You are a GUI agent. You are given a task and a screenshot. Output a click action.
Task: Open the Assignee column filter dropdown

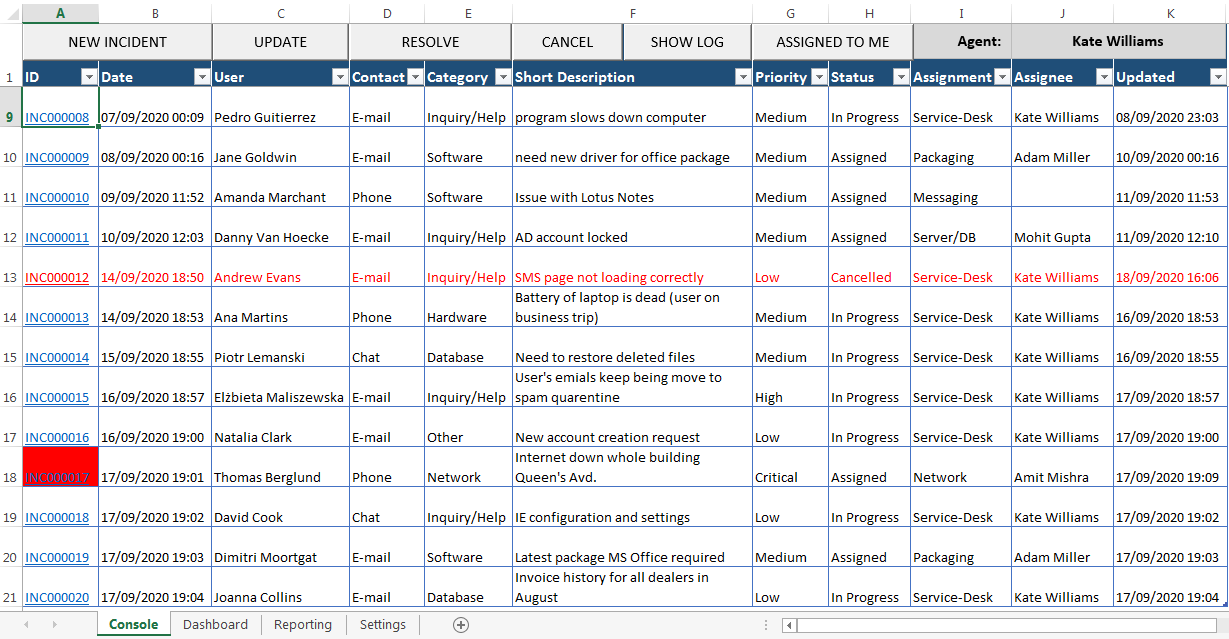tap(1103, 77)
